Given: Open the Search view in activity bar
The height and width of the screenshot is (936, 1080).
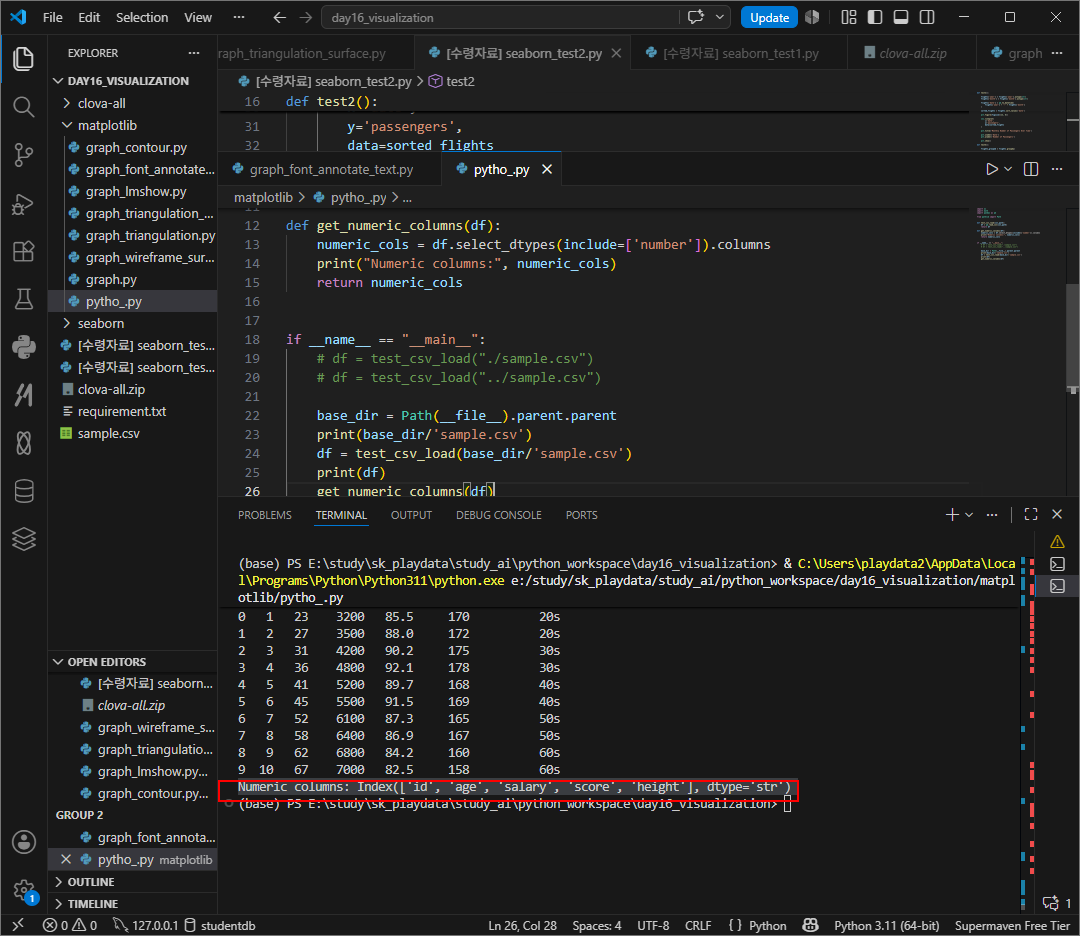Looking at the screenshot, I should (x=23, y=107).
